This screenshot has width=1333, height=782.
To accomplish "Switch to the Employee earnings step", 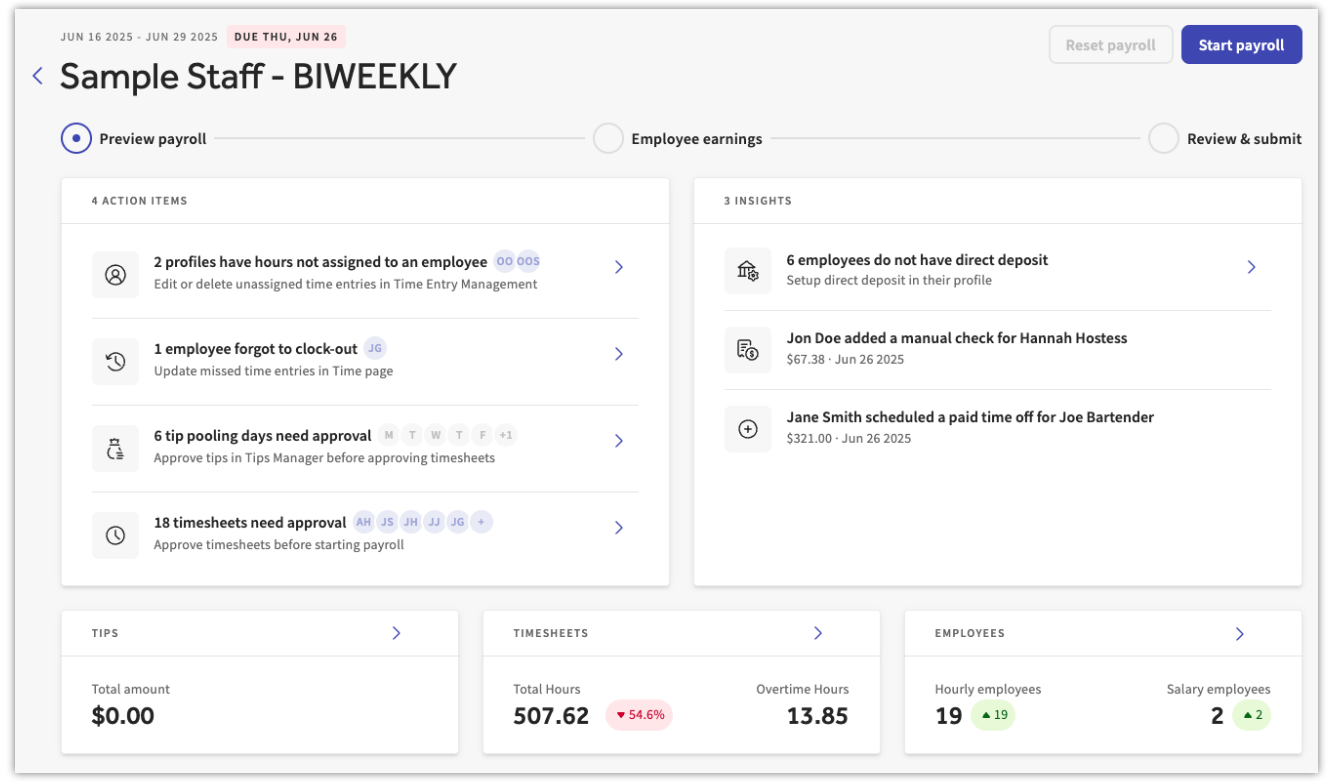I will (608, 138).
